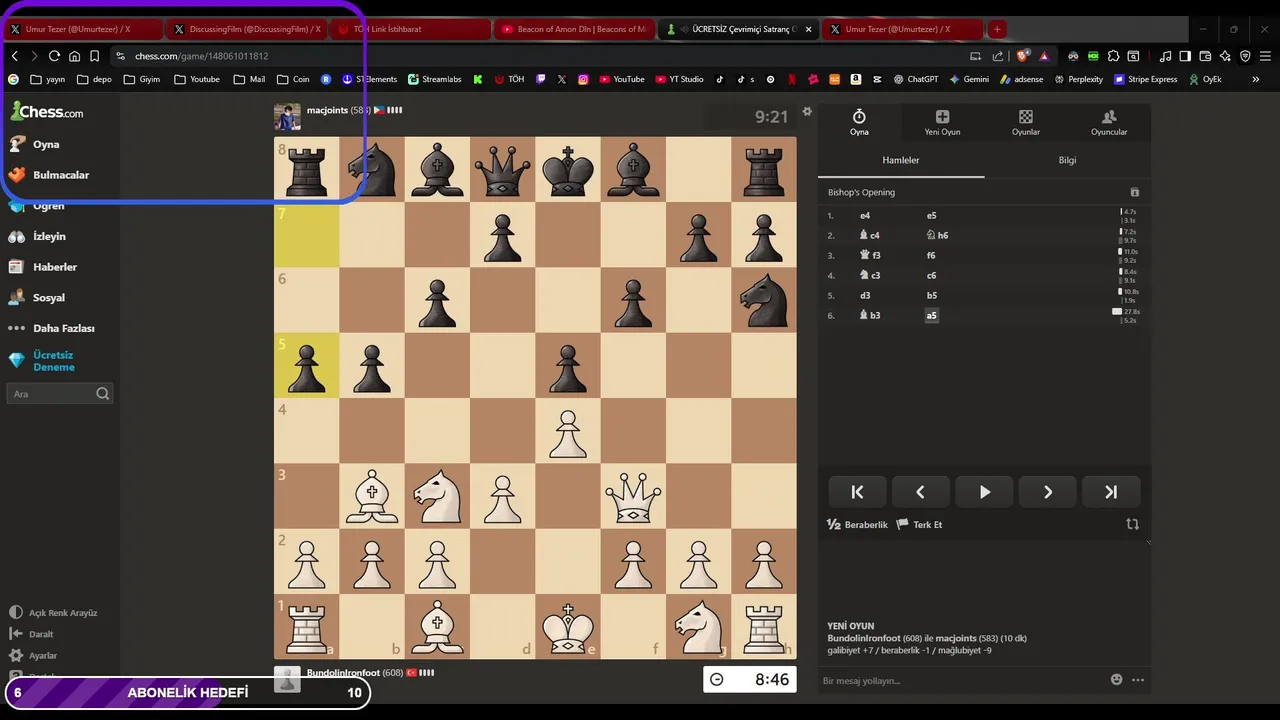Image resolution: width=1280 pixels, height=720 pixels.
Task: Click browser back arrow
Action: (x=15, y=56)
